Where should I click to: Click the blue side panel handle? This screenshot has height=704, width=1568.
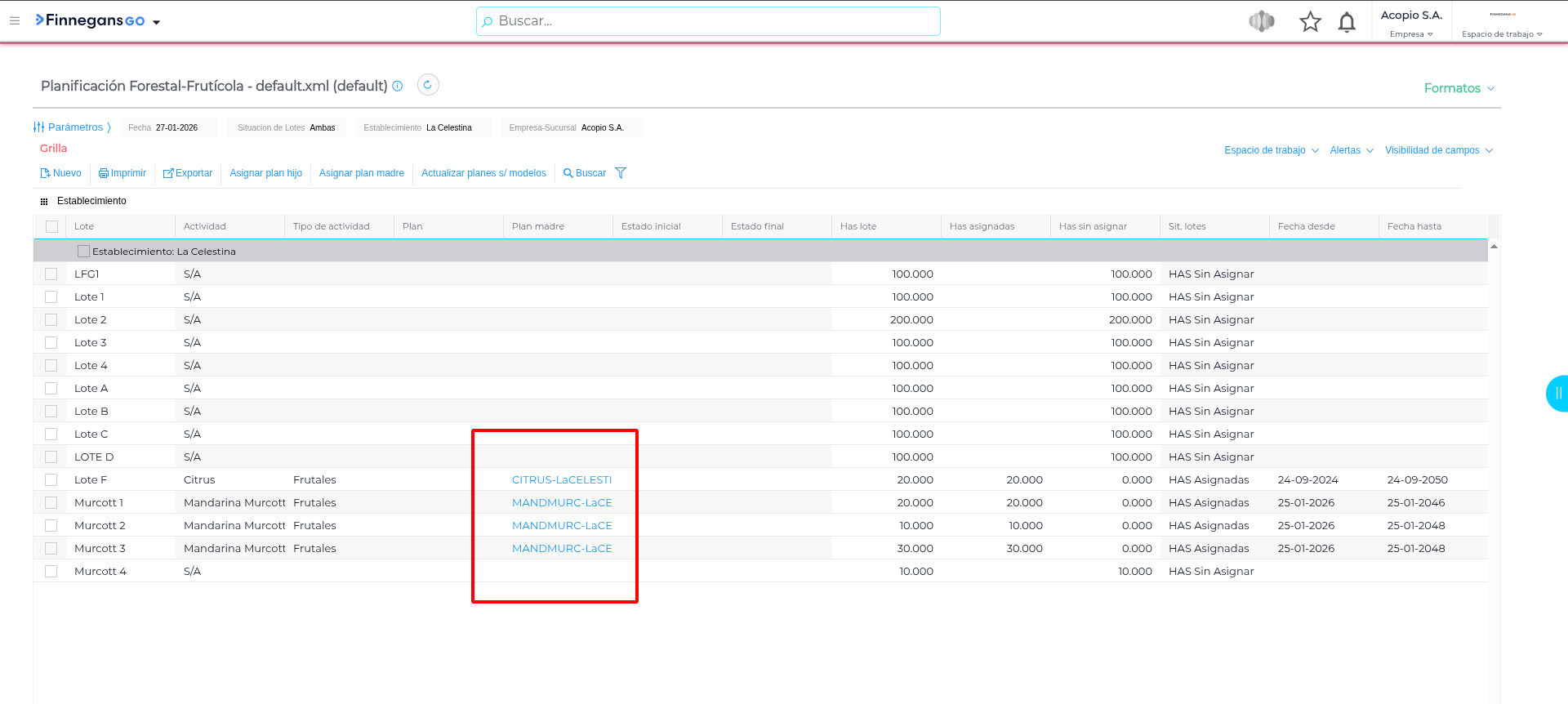pos(1557,394)
